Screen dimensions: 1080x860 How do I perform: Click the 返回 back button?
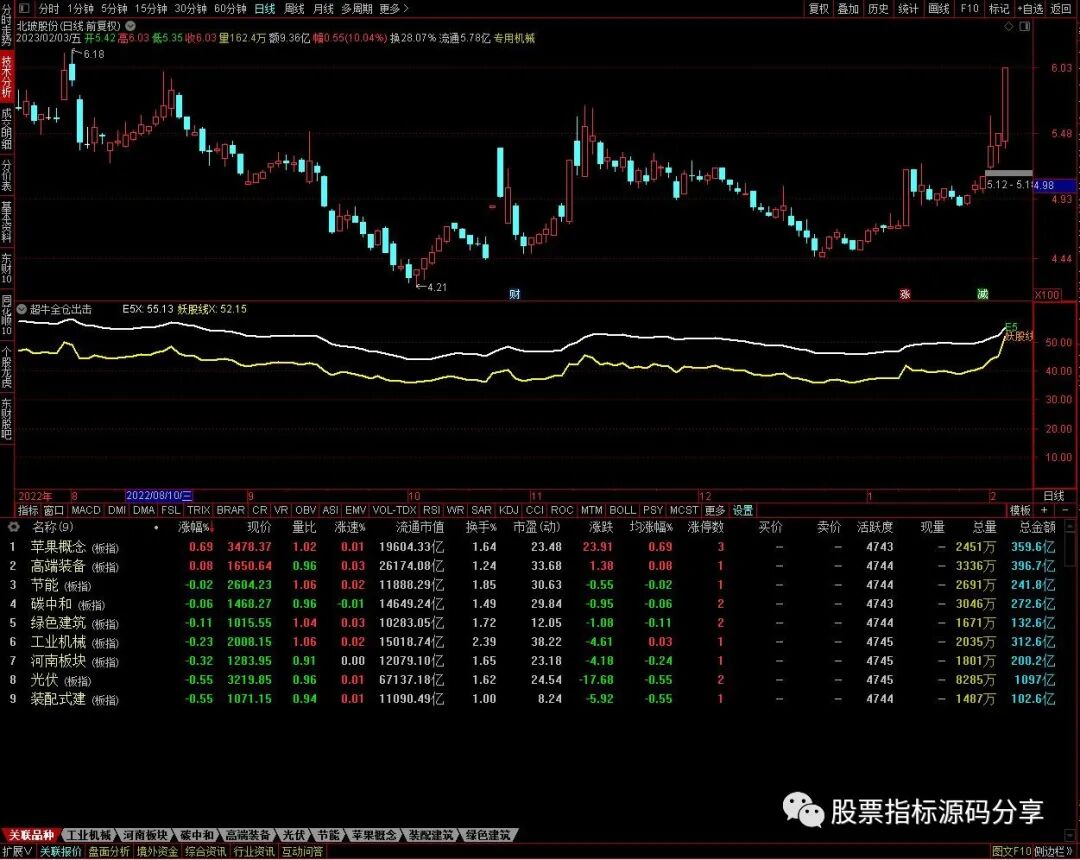point(1061,8)
